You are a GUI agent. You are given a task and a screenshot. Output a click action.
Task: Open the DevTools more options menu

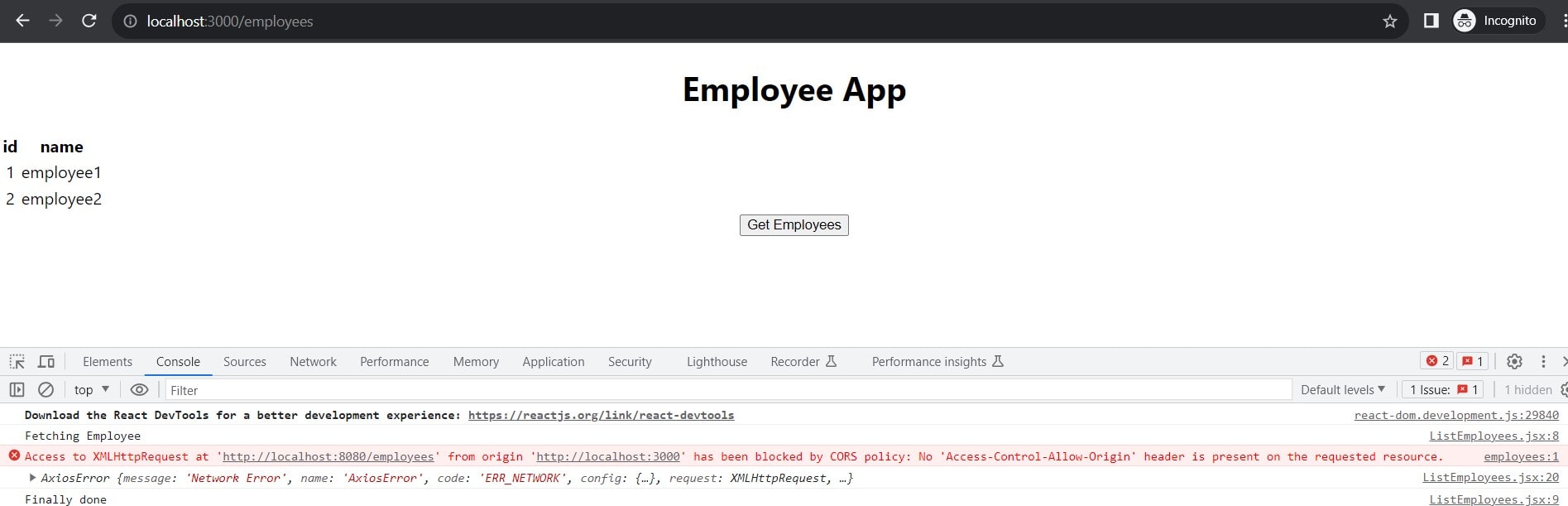coord(1543,362)
